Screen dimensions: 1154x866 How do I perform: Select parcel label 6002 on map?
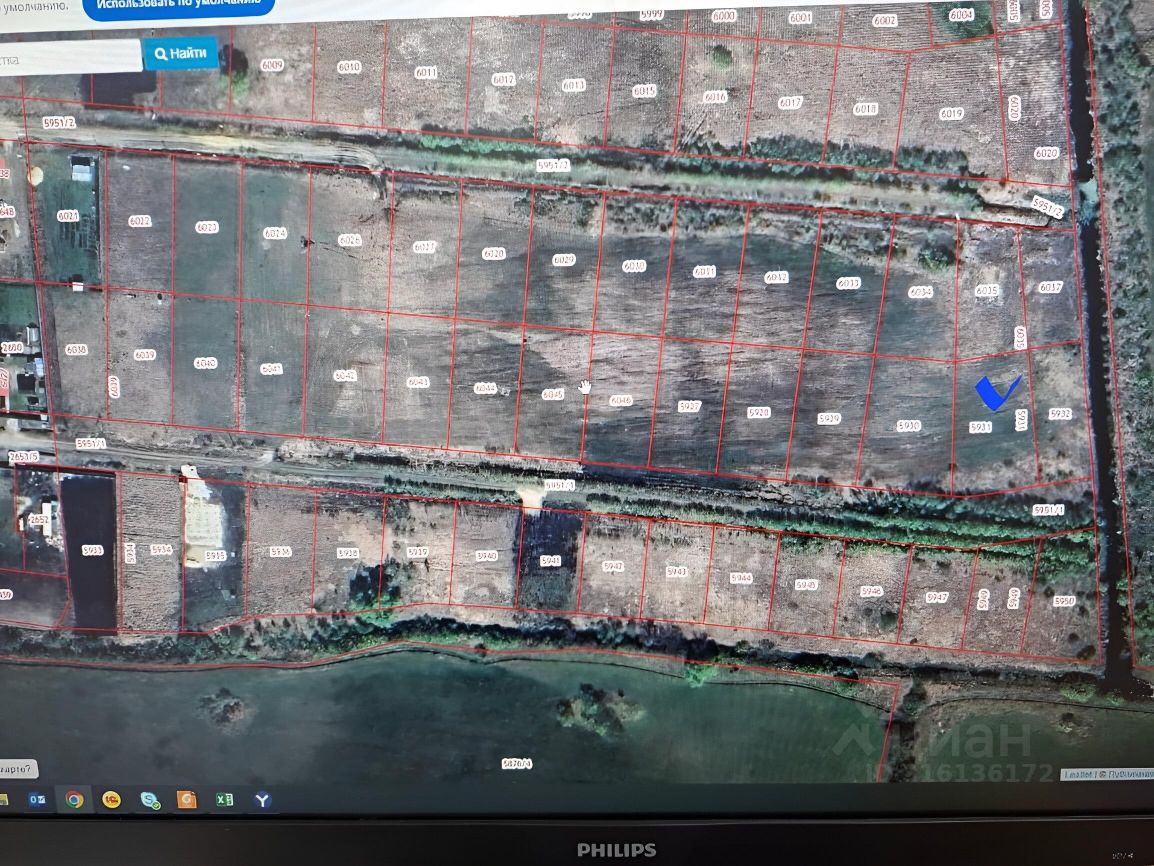click(x=884, y=21)
